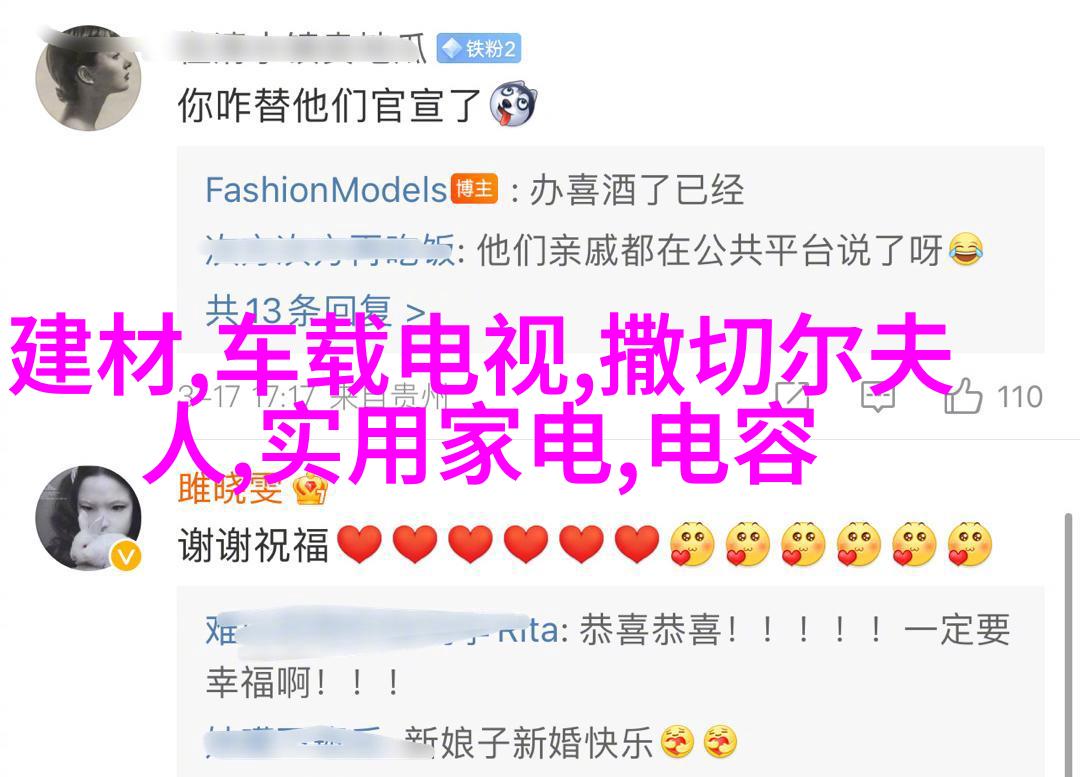Tap the share forward icon
1080x777 pixels.
pyautogui.click(x=792, y=396)
